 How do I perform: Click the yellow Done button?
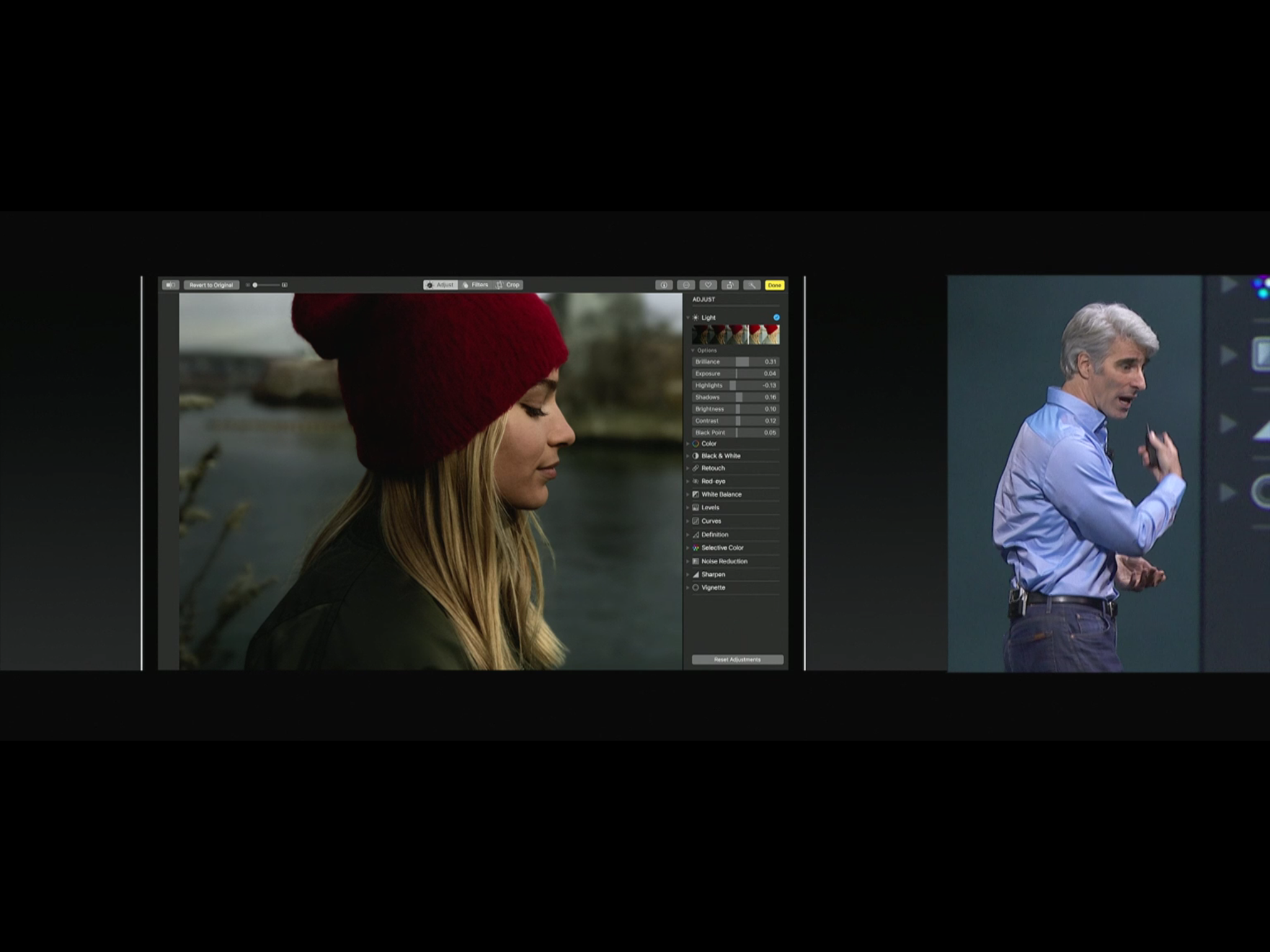click(x=775, y=285)
